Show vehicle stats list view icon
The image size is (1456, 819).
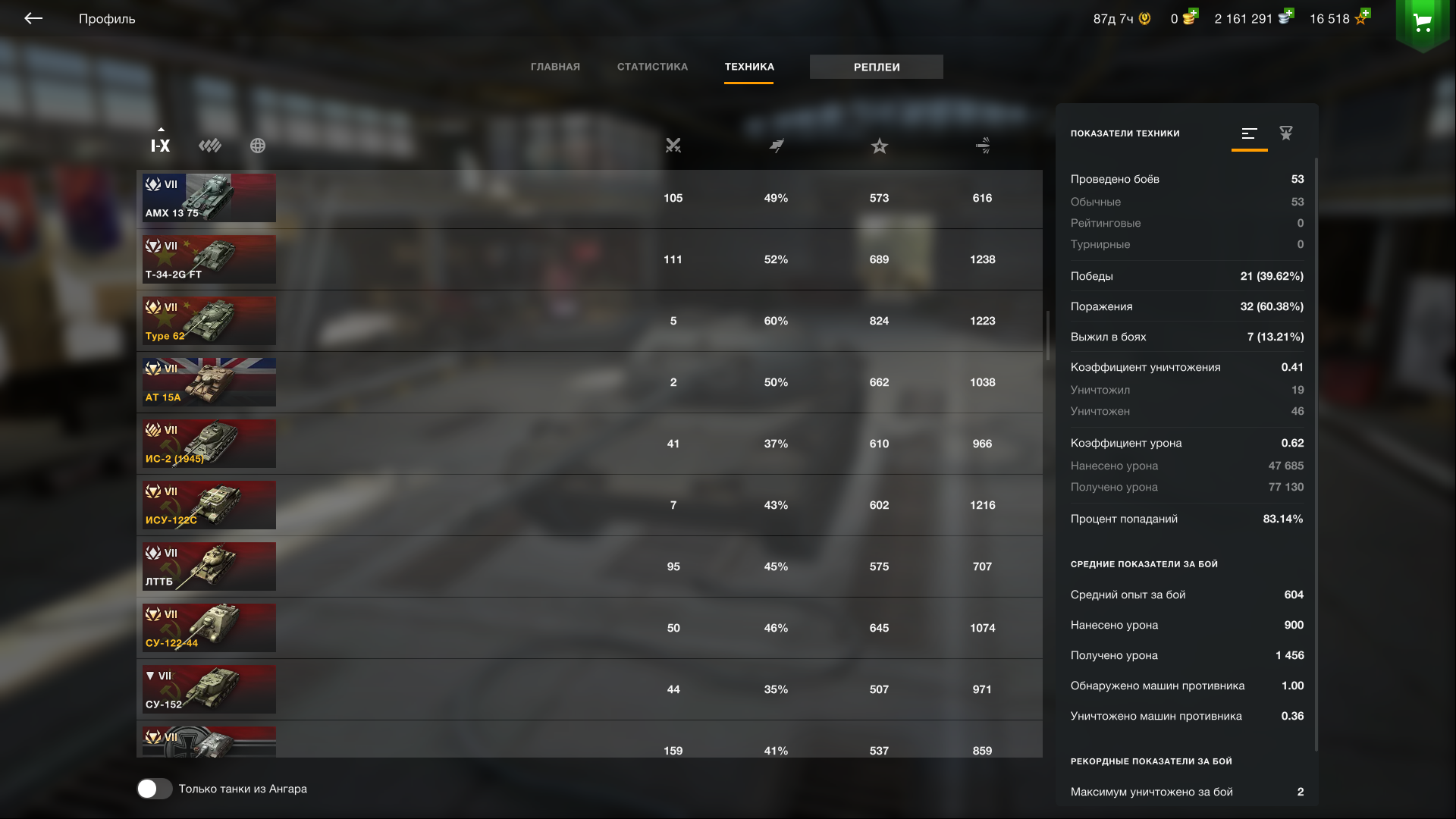coord(1250,133)
